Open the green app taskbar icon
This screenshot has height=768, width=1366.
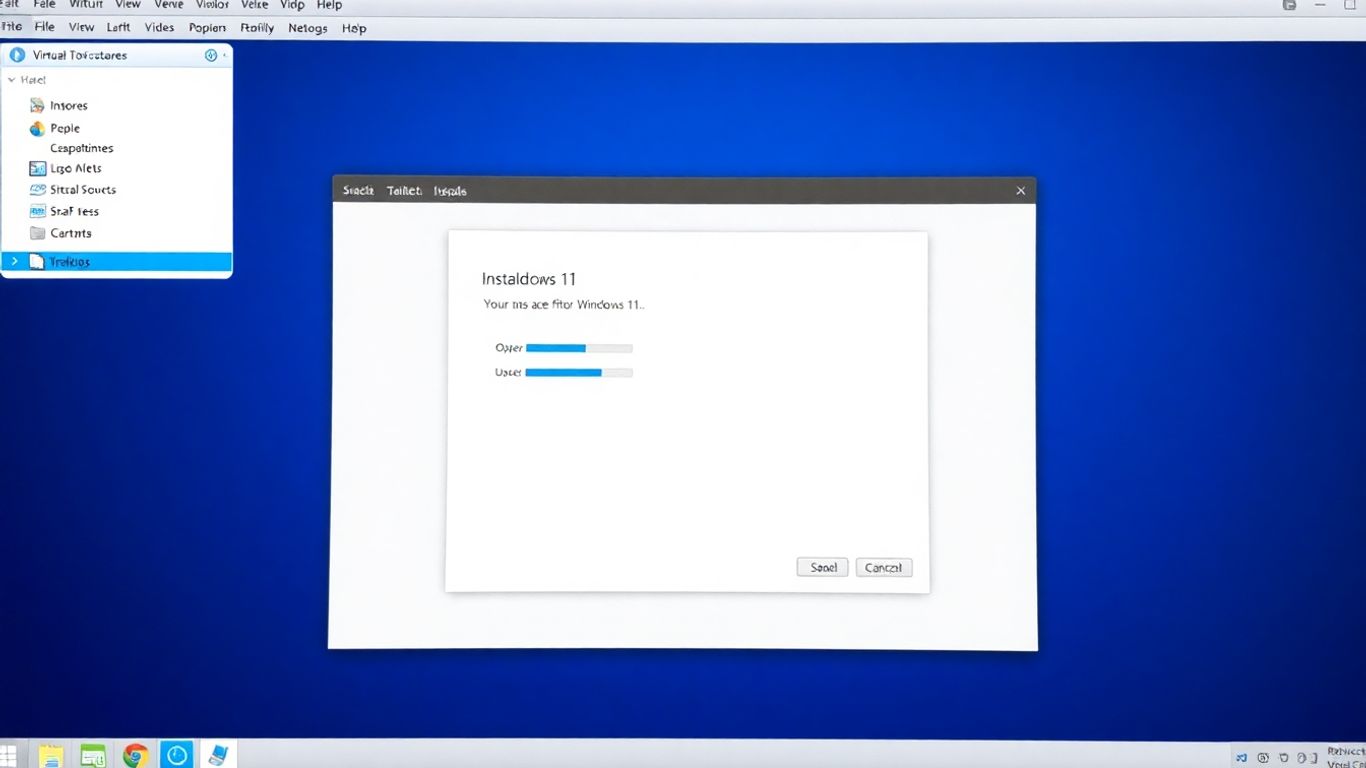coord(93,755)
